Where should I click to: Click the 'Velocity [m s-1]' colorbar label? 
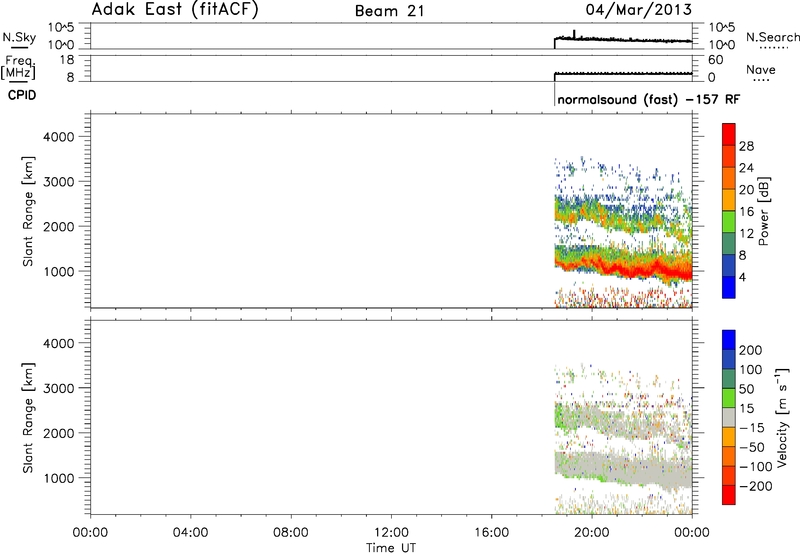click(x=782, y=417)
